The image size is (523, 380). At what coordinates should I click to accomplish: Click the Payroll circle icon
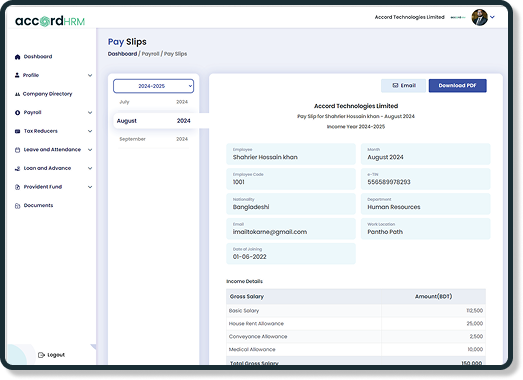tap(17, 113)
